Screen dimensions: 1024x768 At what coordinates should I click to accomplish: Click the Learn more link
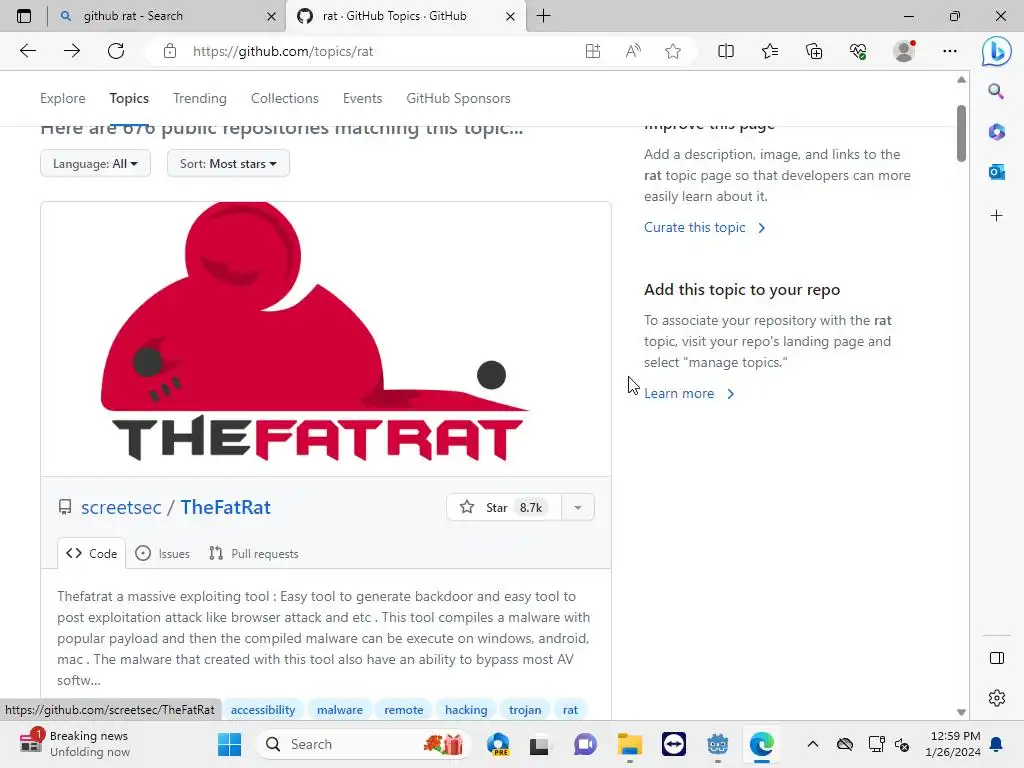click(689, 393)
